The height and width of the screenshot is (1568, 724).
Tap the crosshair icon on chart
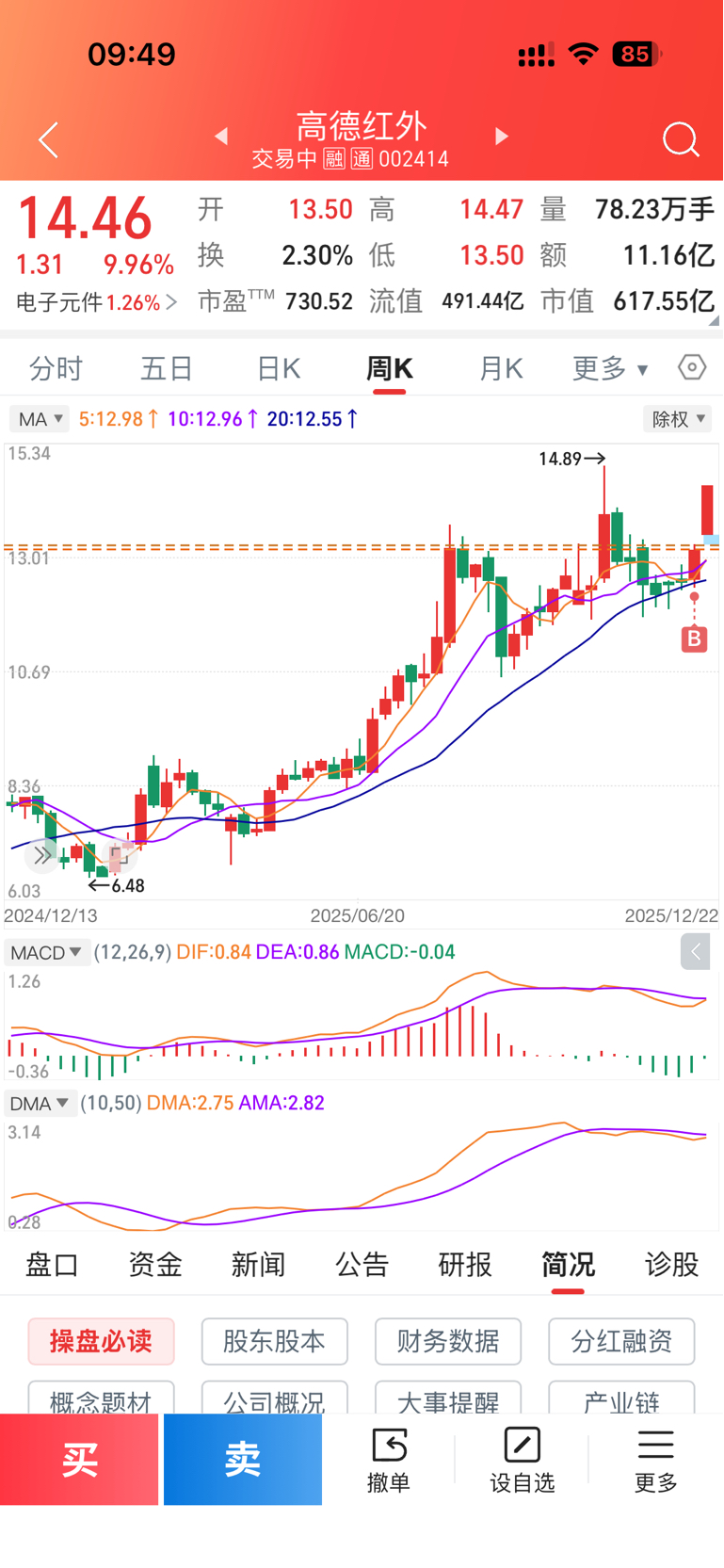[x=119, y=855]
